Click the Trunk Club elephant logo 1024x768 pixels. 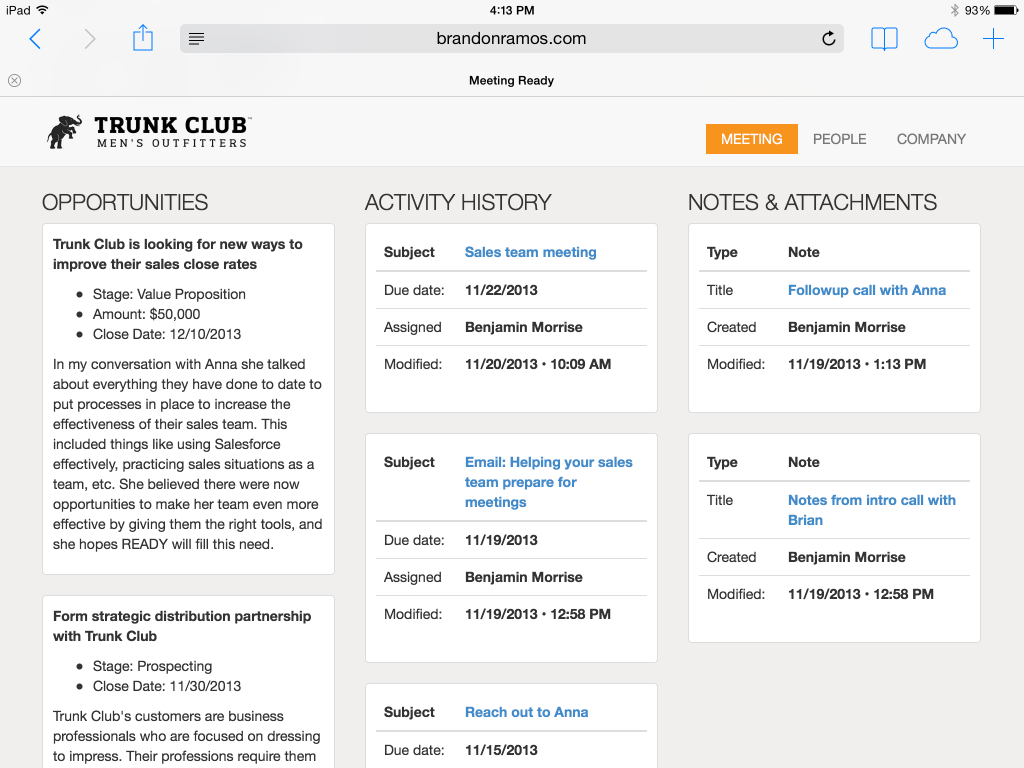tap(64, 131)
